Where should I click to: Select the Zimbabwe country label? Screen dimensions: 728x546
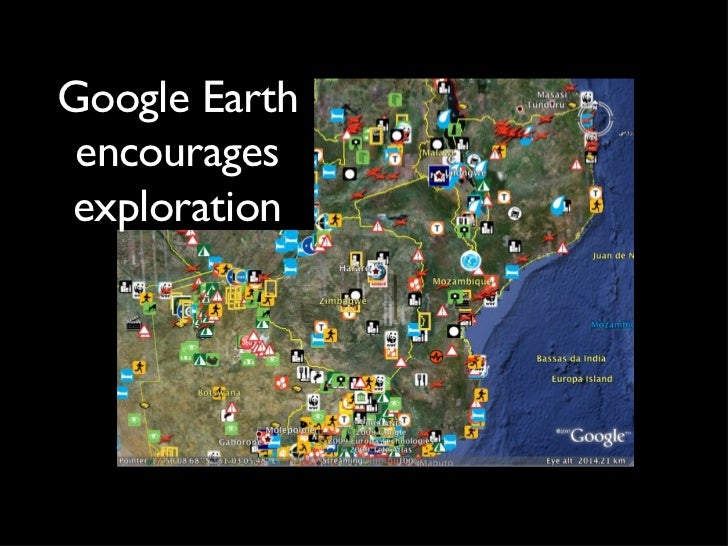[343, 301]
